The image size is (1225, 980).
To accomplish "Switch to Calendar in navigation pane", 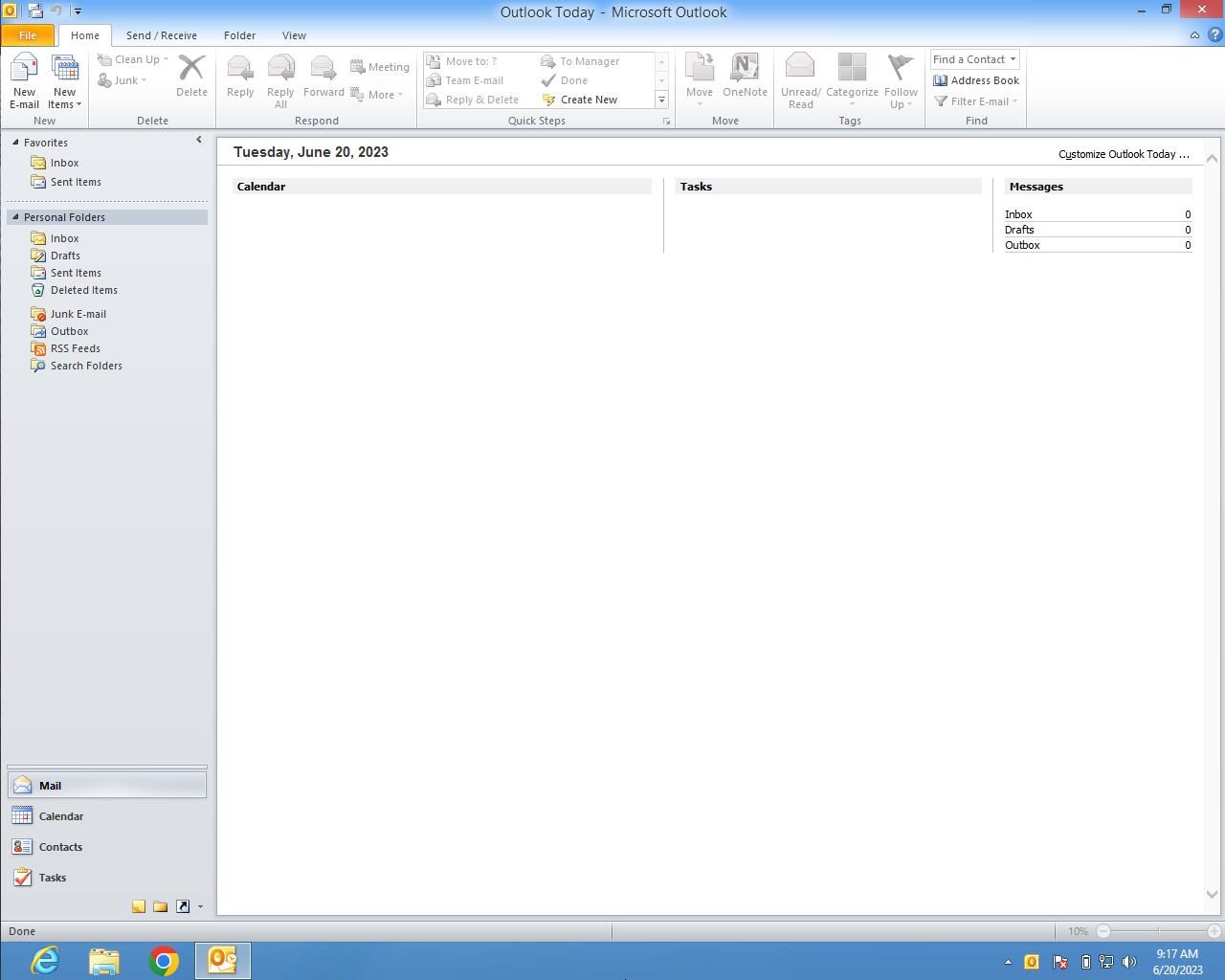I will 60,816.
